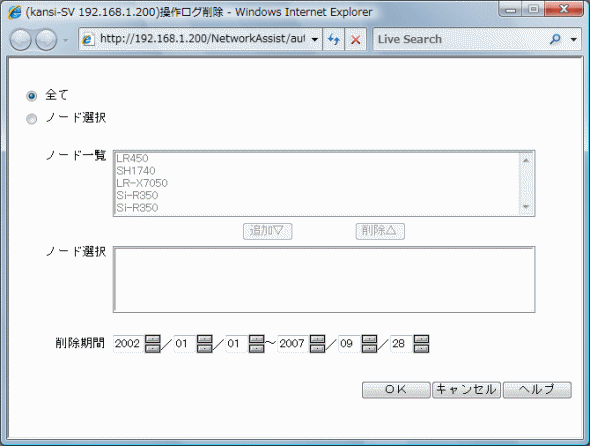Click the end month 09 spinner

click(370, 344)
